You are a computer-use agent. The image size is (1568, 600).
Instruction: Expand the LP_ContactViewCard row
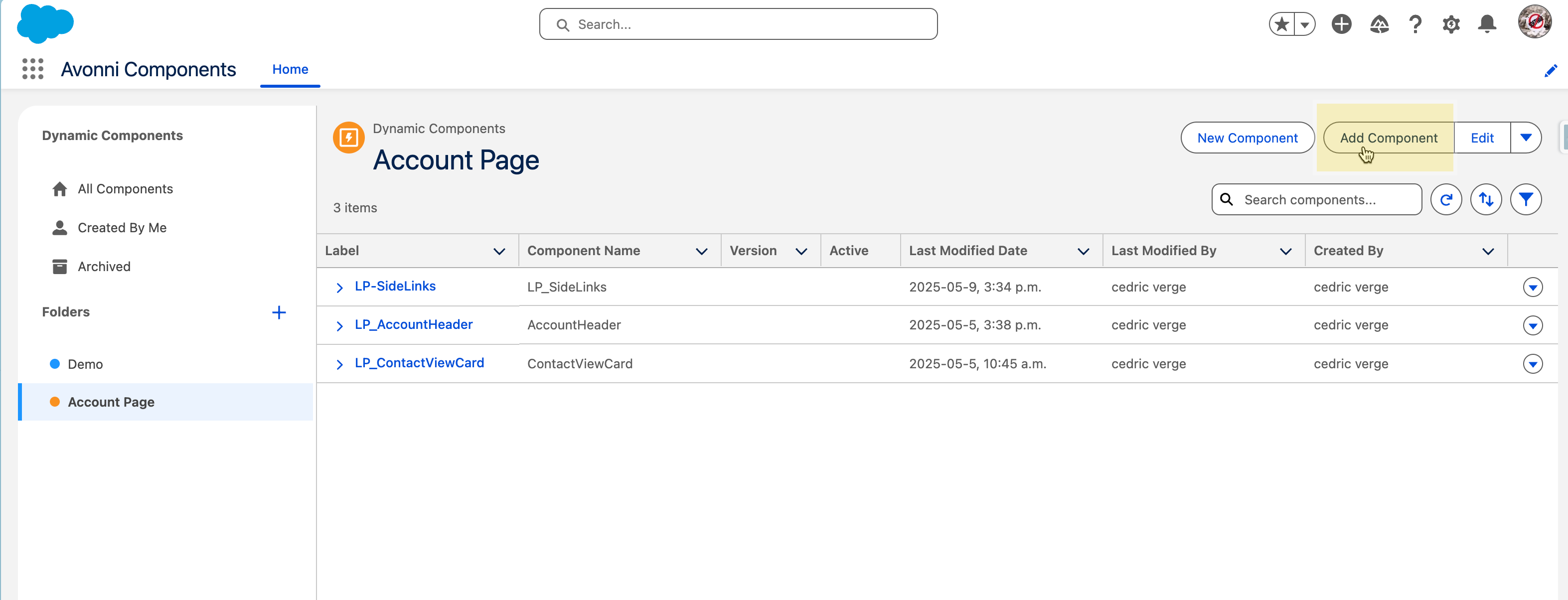pyautogui.click(x=339, y=364)
